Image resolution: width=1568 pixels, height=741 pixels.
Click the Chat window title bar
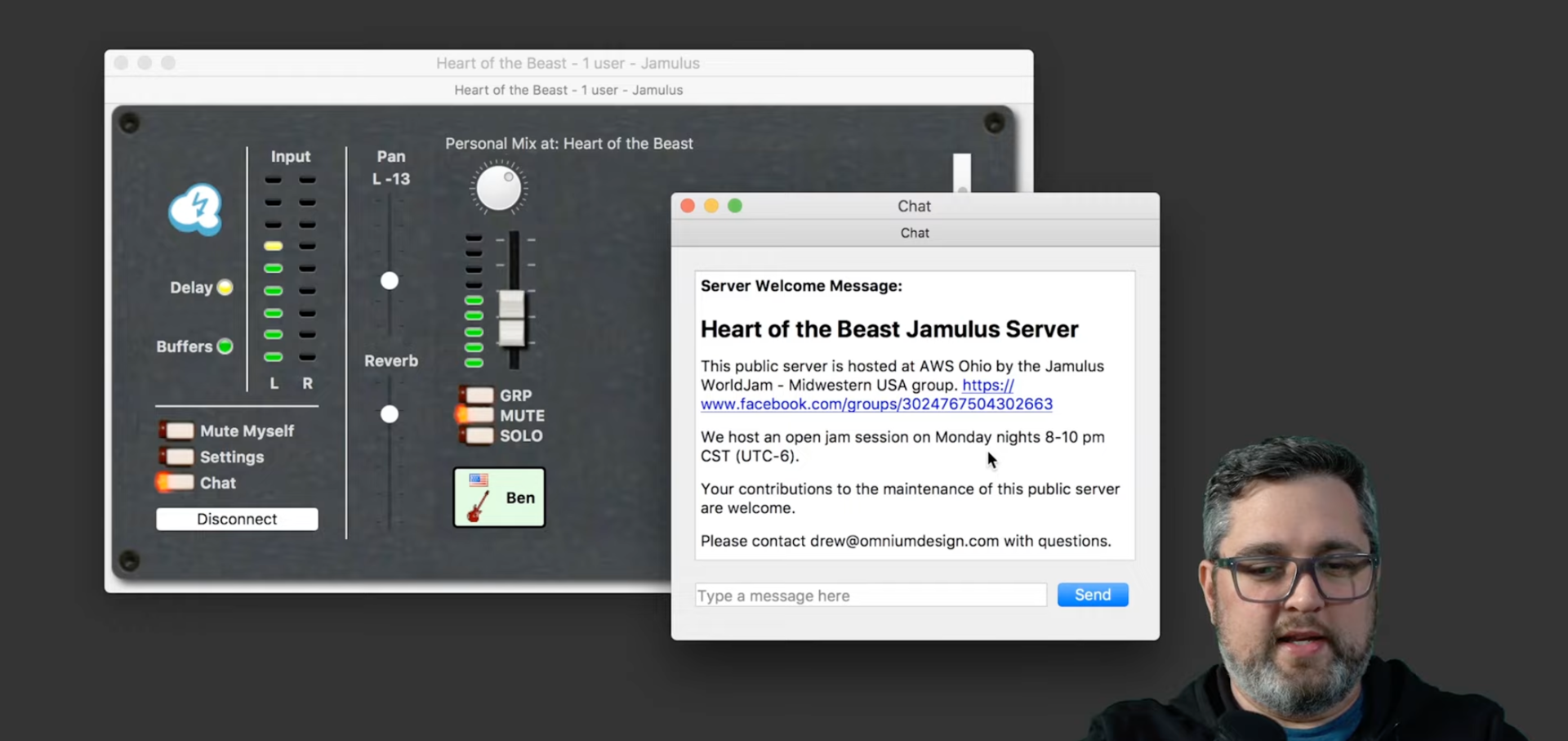[x=915, y=206]
